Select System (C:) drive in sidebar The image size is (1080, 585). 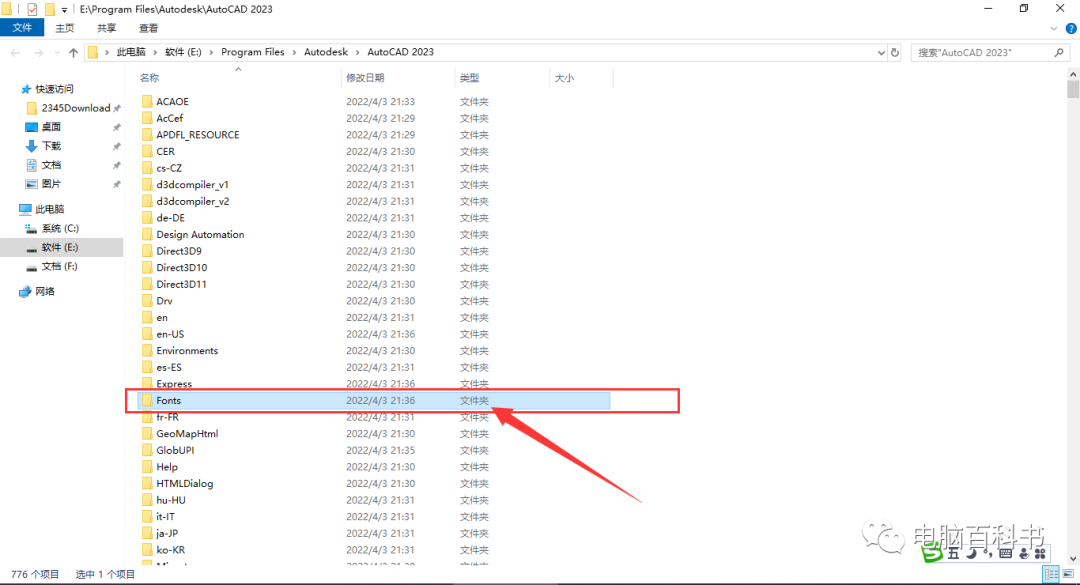click(x=52, y=228)
